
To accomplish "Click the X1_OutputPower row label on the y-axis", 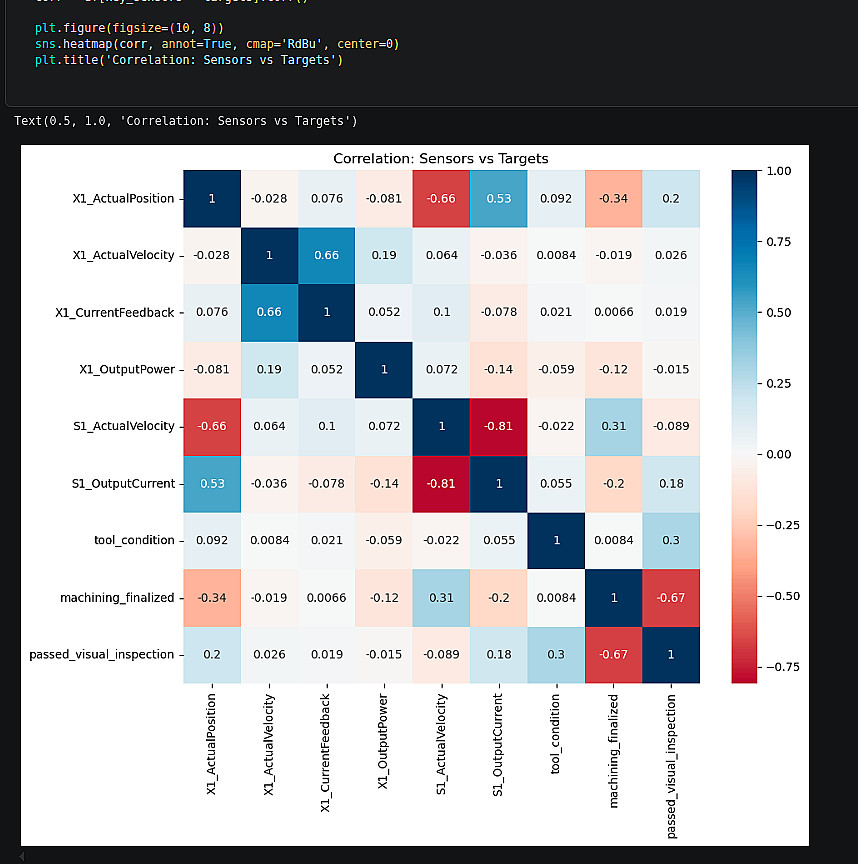I will pos(127,369).
